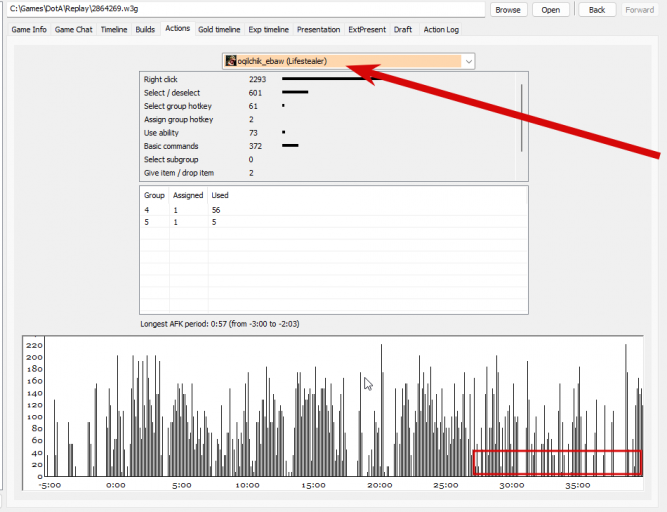Click the Basic commands row
Screen dimensions: 667x512
coord(328,146)
